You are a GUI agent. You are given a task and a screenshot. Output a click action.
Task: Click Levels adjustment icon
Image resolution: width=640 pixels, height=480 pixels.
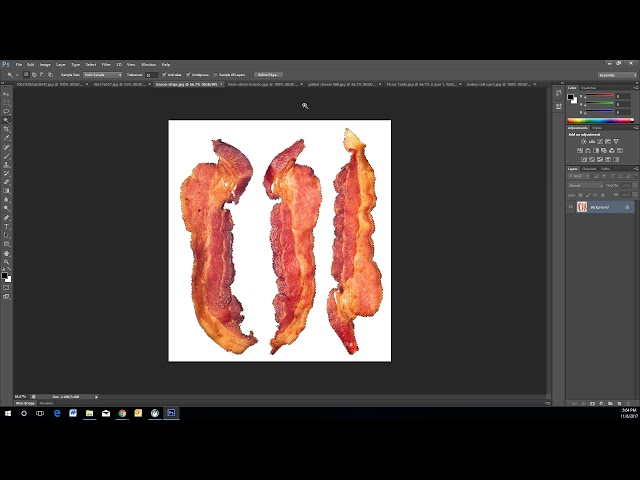(x=591, y=142)
